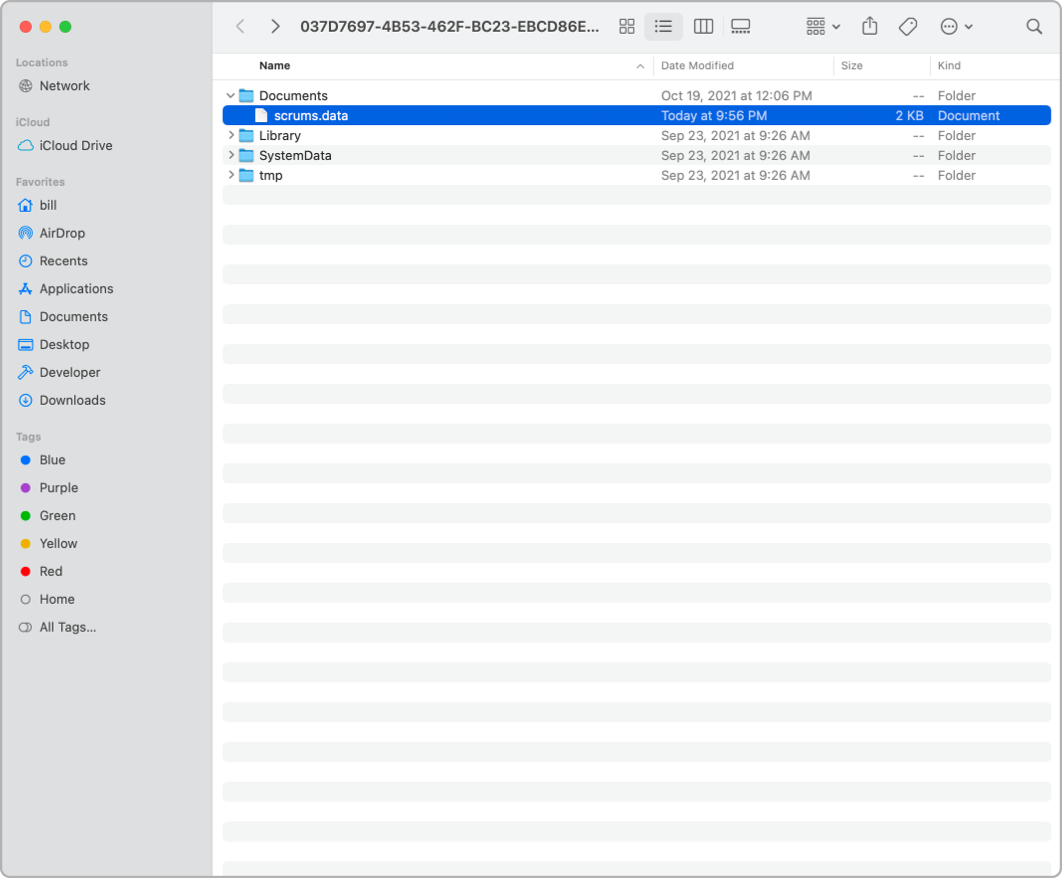Open the Finder search magnifier
This screenshot has height=878, width=1062.
(x=1034, y=27)
